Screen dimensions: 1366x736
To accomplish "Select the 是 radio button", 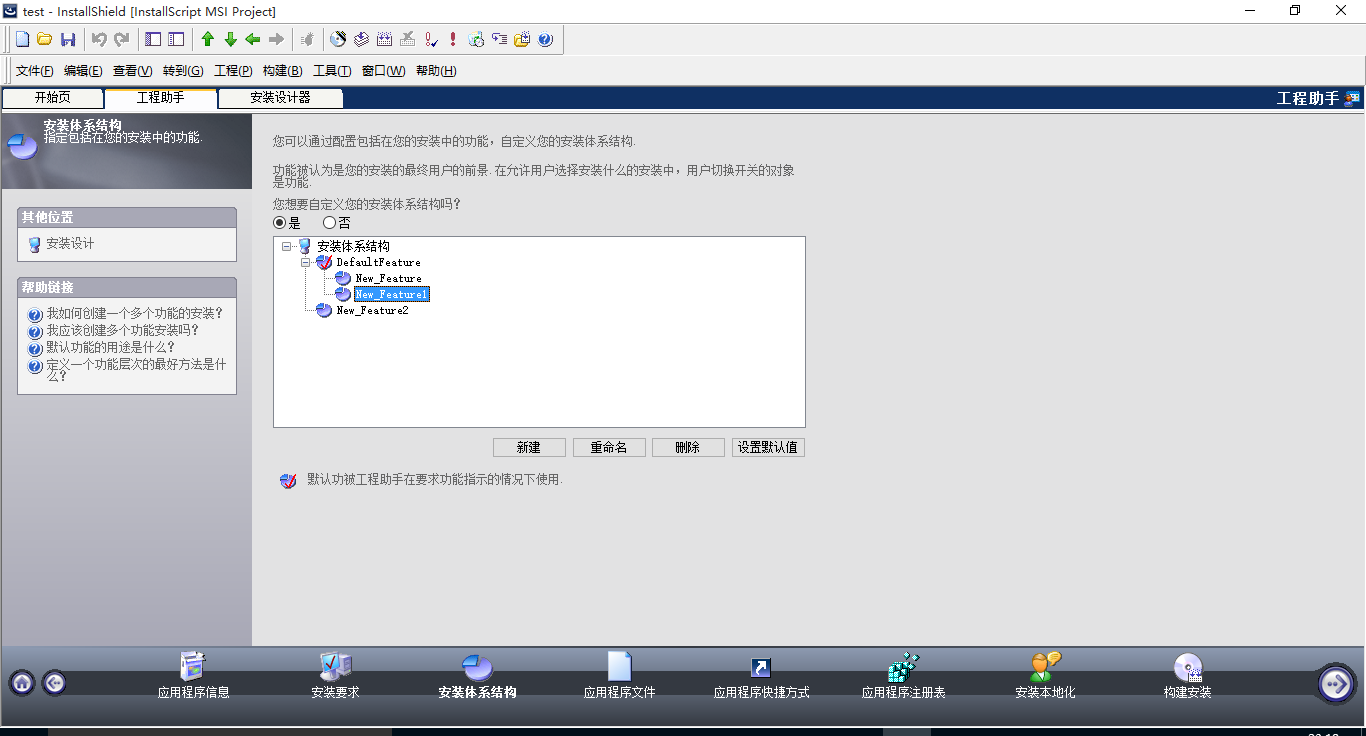I will 280,223.
